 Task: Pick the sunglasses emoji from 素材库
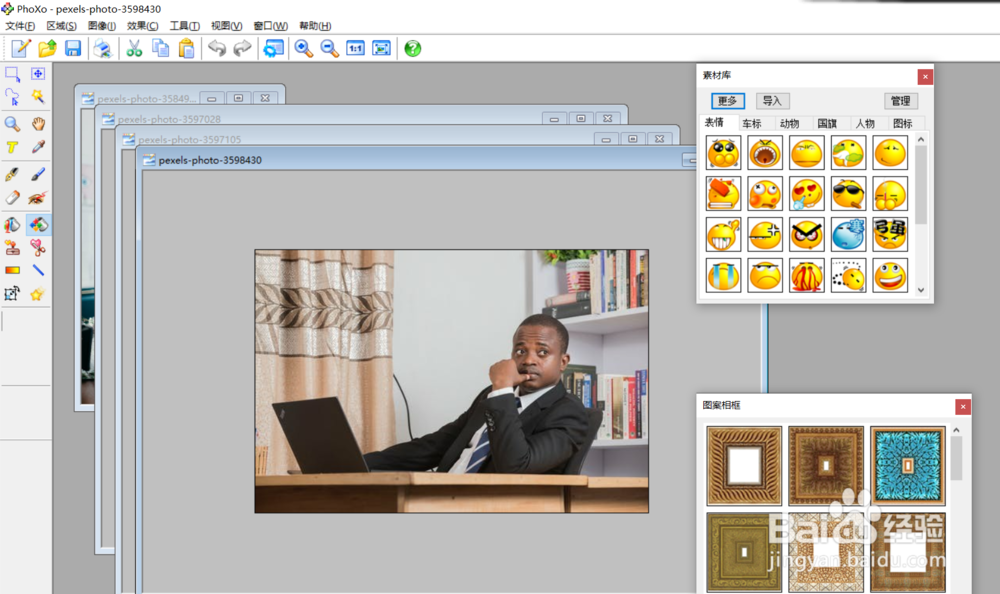click(848, 193)
